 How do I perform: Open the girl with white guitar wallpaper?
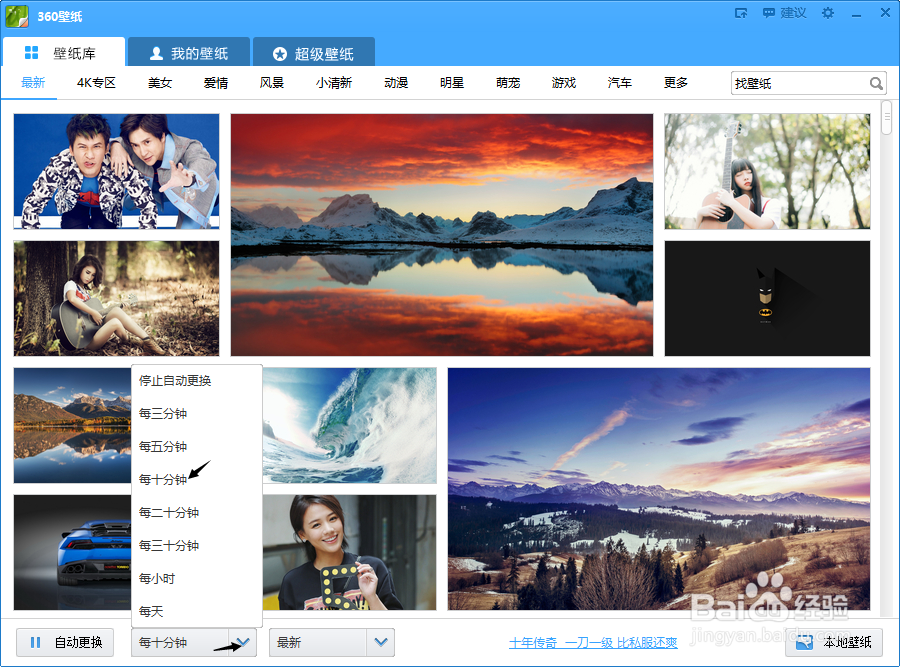767,171
